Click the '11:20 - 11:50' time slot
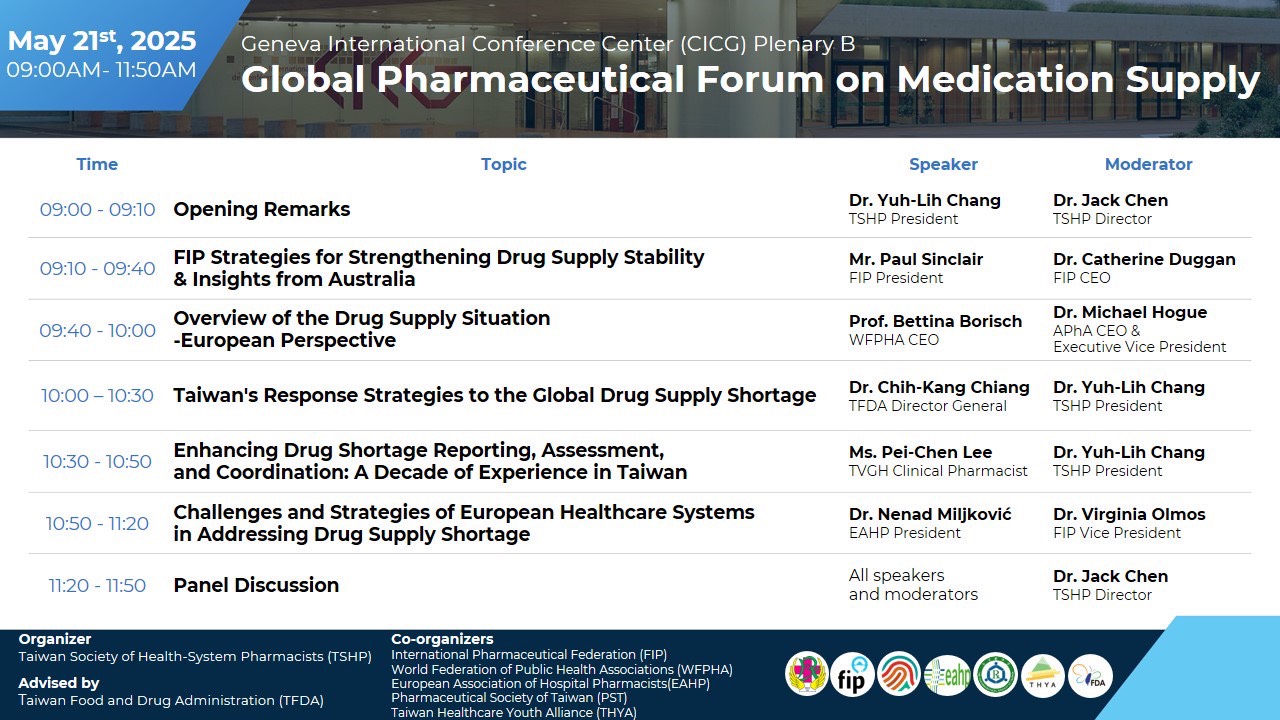 click(98, 586)
